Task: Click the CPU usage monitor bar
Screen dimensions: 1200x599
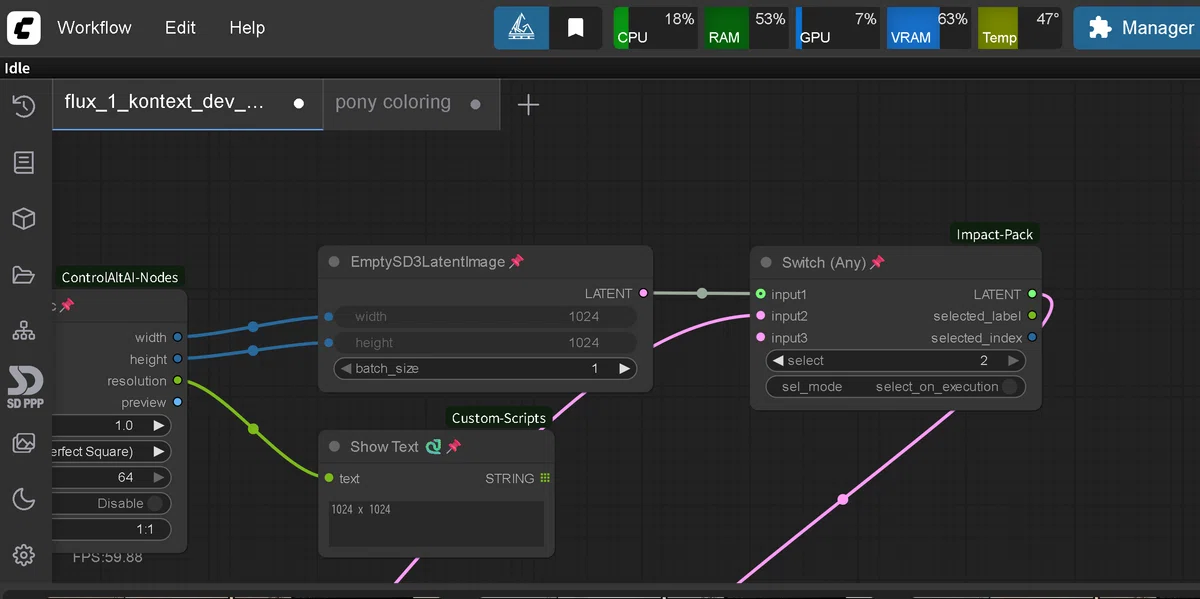Action: click(656, 28)
